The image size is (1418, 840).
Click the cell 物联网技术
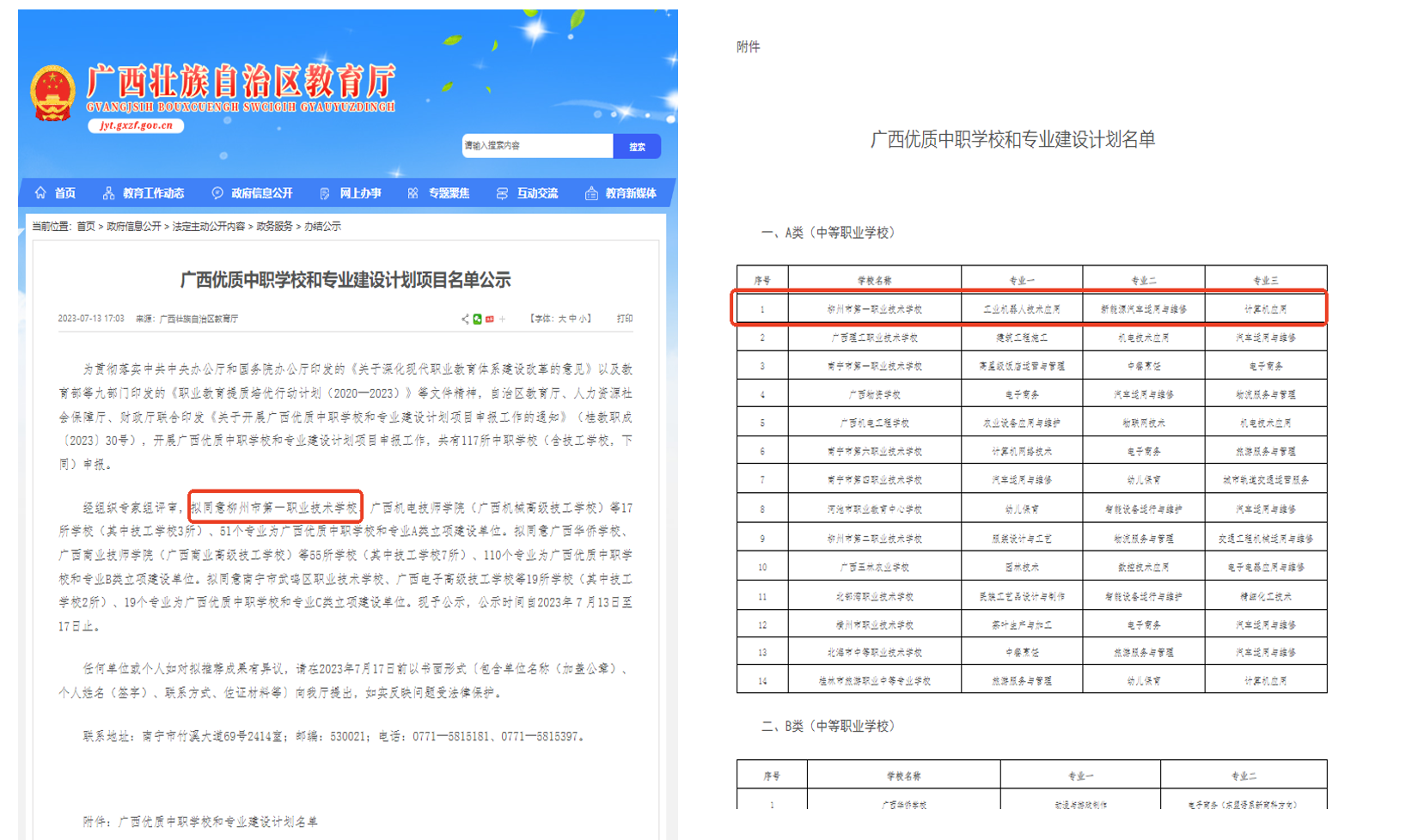pos(1144,423)
